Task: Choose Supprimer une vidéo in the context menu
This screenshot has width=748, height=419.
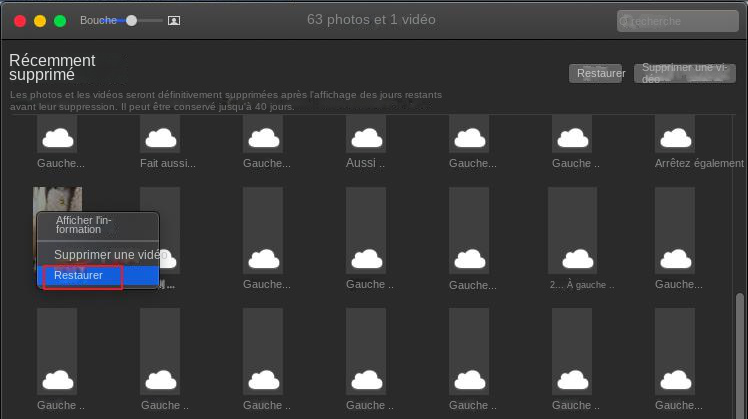Action: coord(98,254)
